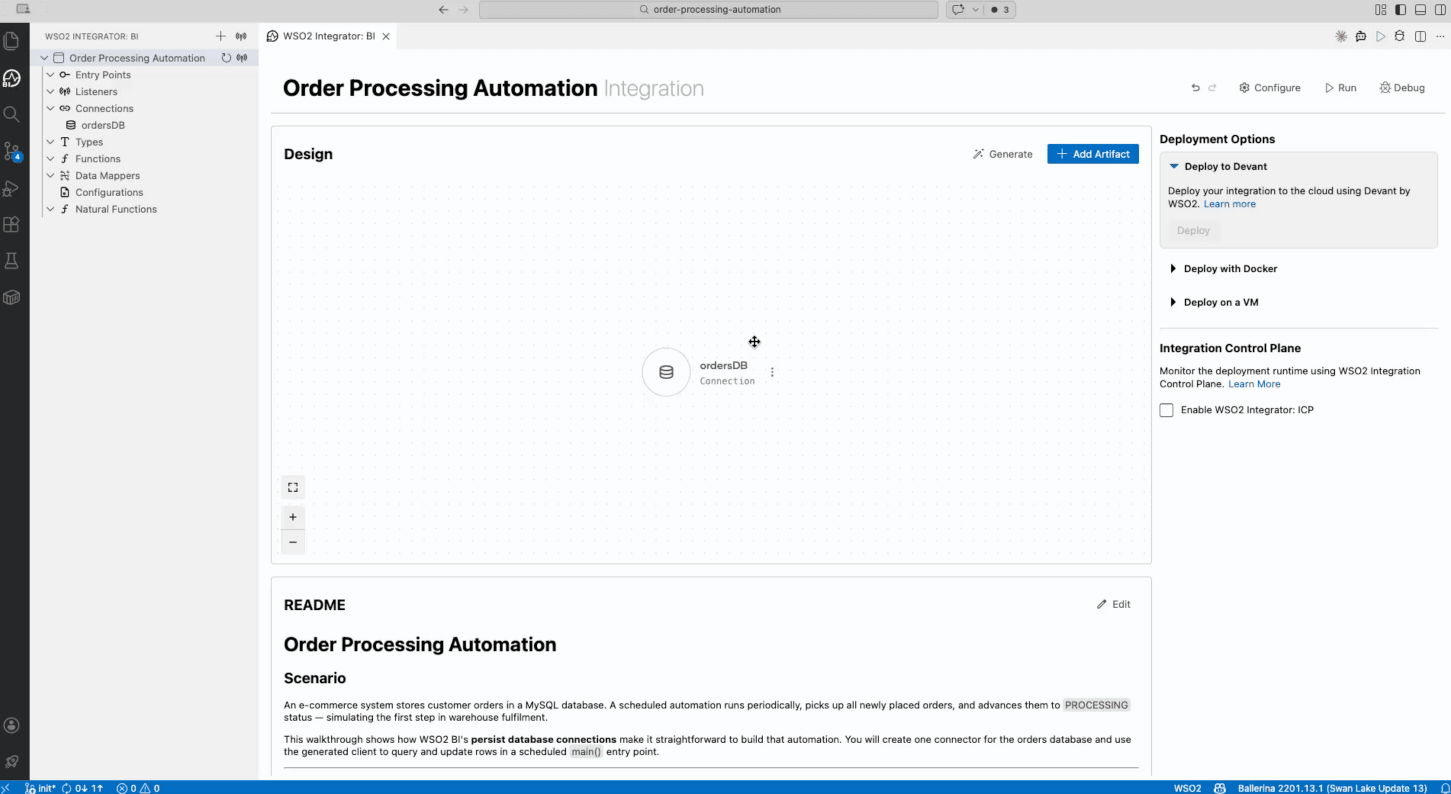This screenshot has width=1451, height=794.
Task: Open the Learn more link under Deploy to Devant
Action: point(1229,204)
